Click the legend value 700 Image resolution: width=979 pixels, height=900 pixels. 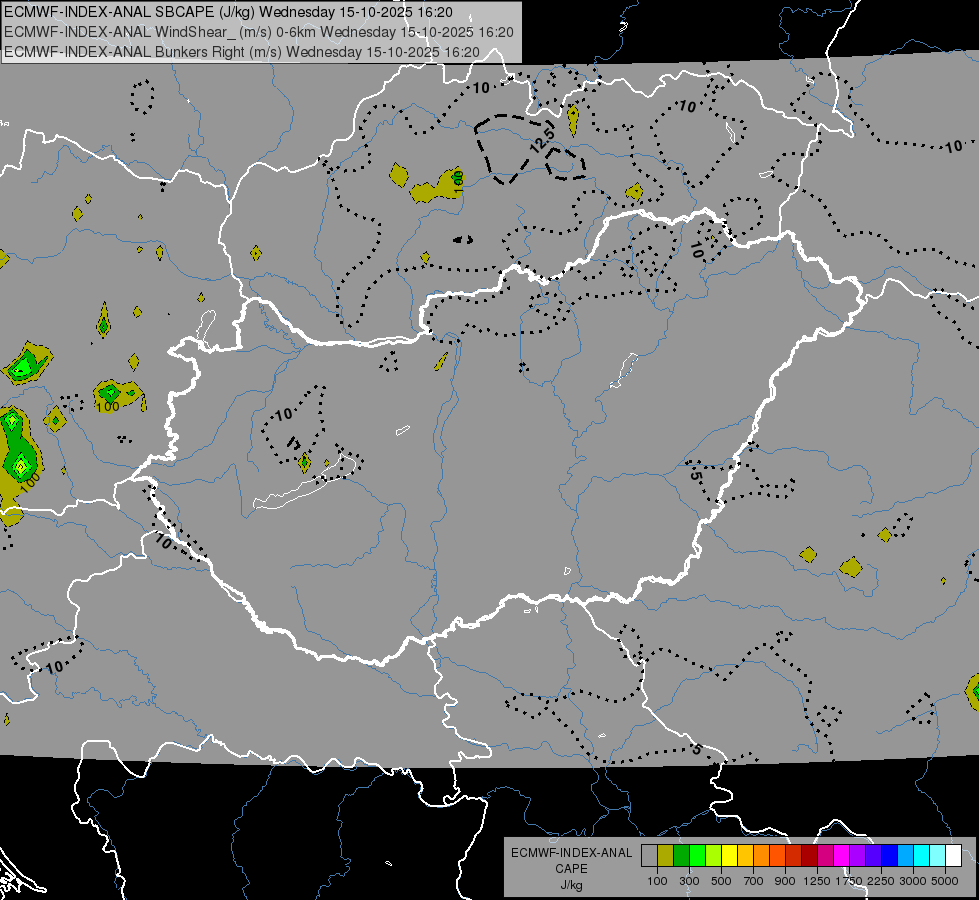tap(754, 881)
